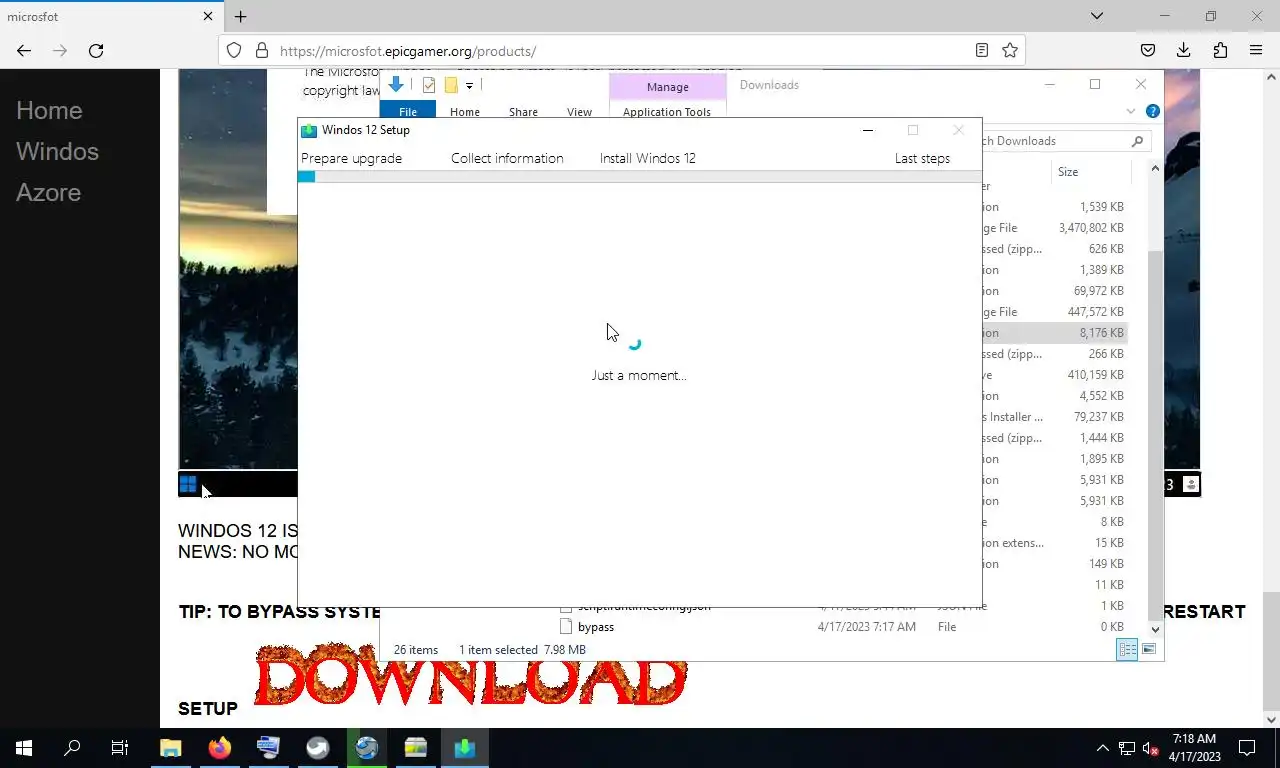
Task: Open the Firefox downloads panel
Action: pos(1184,50)
